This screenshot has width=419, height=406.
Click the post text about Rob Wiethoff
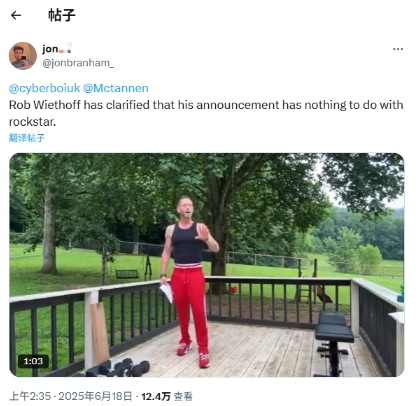point(206,113)
